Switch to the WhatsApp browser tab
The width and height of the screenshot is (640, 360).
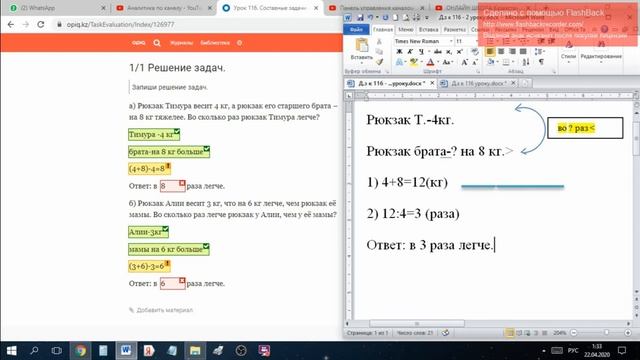click(x=57, y=8)
